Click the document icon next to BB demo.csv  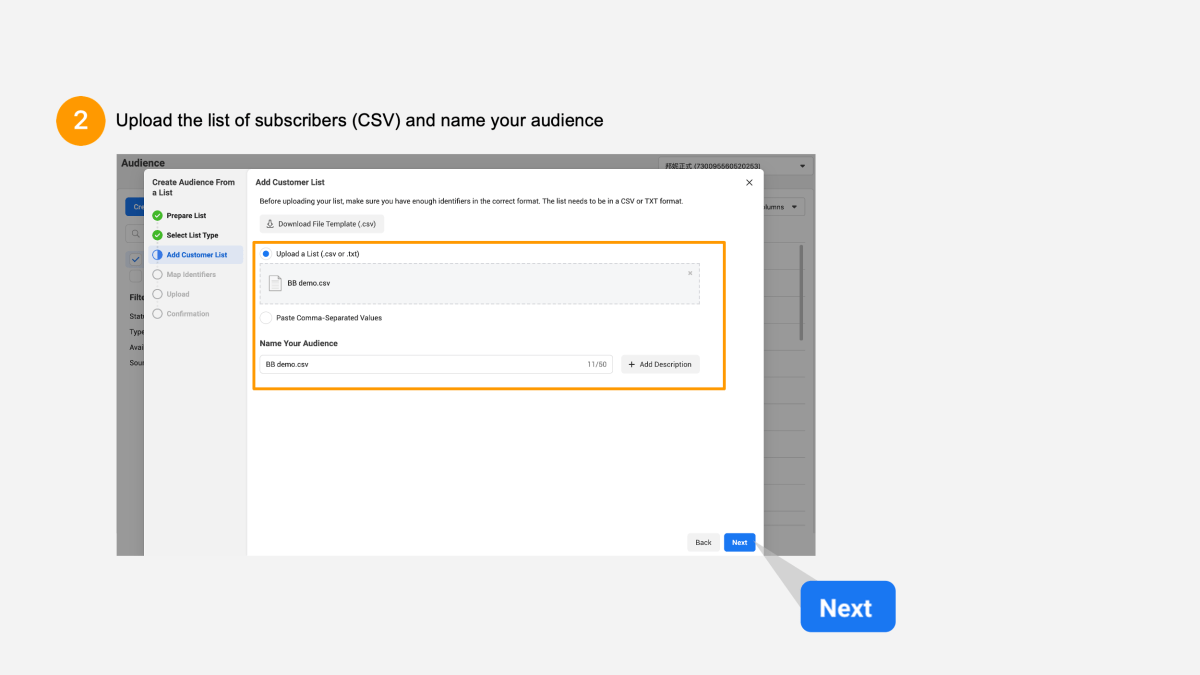275,282
